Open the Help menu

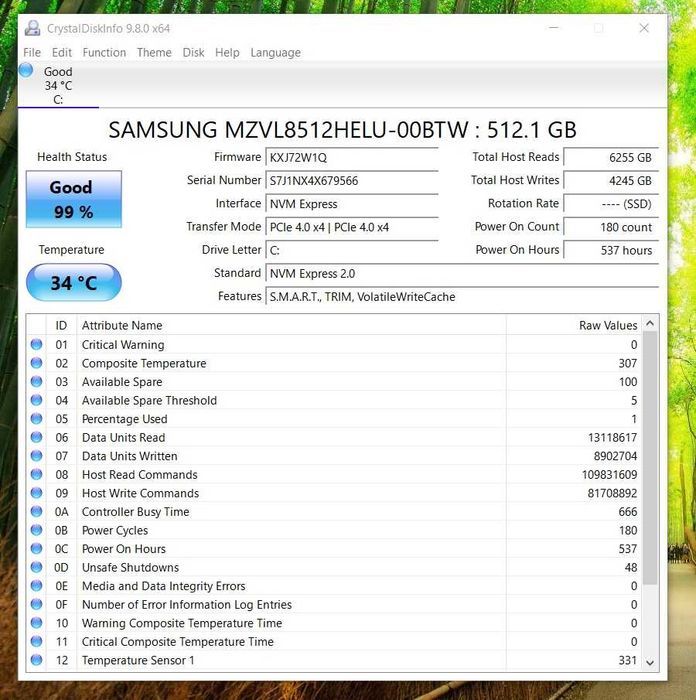227,53
